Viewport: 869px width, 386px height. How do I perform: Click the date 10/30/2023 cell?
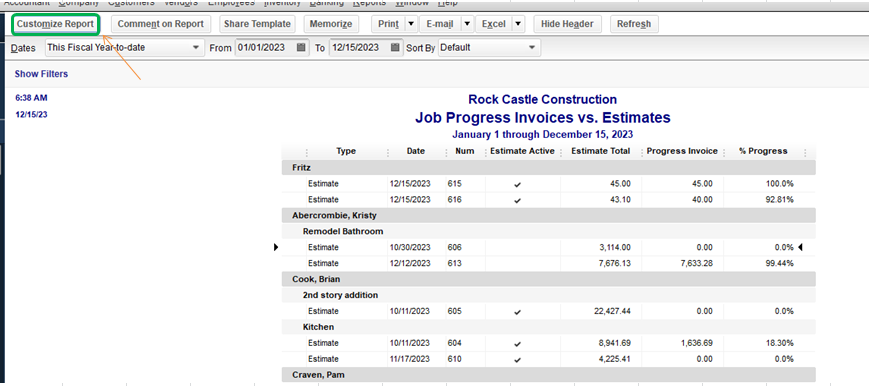coord(411,247)
